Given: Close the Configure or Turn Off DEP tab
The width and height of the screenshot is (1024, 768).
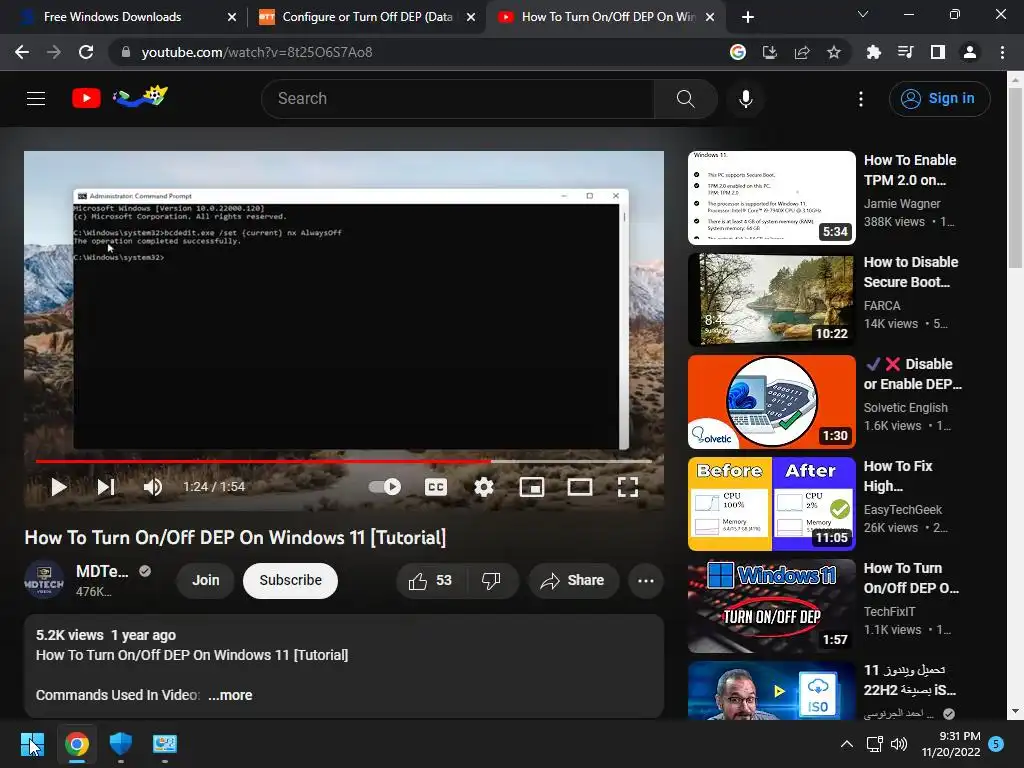Looking at the screenshot, I should [x=471, y=17].
